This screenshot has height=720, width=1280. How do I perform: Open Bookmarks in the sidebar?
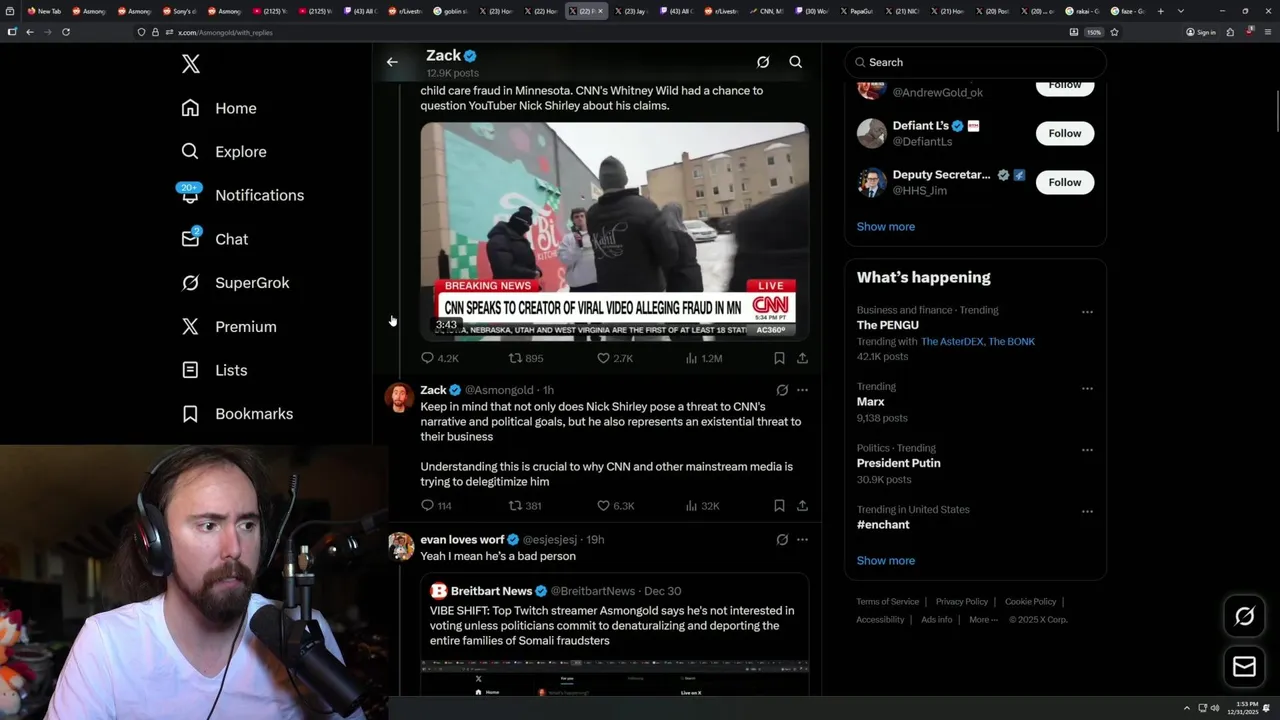(237, 414)
